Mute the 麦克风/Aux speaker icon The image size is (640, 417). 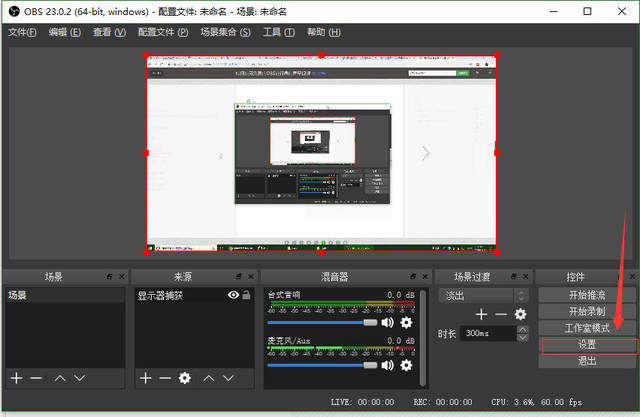point(387,366)
